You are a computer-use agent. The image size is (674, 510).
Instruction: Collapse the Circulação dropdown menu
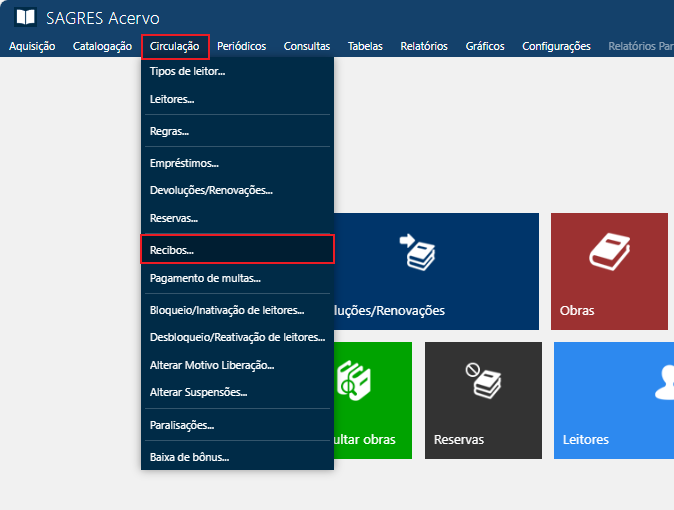click(175, 46)
